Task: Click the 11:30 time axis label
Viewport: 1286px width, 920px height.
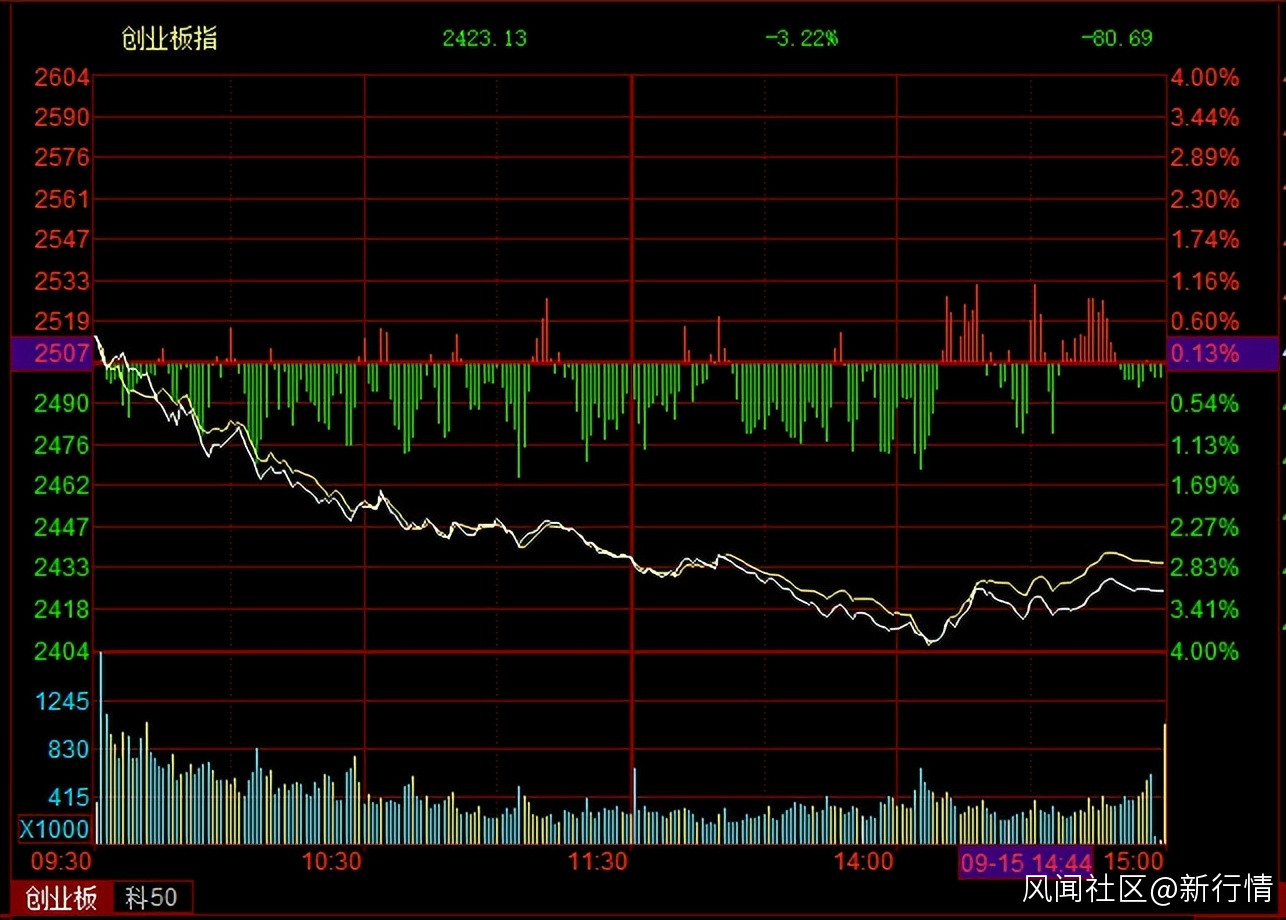Action: pos(598,861)
